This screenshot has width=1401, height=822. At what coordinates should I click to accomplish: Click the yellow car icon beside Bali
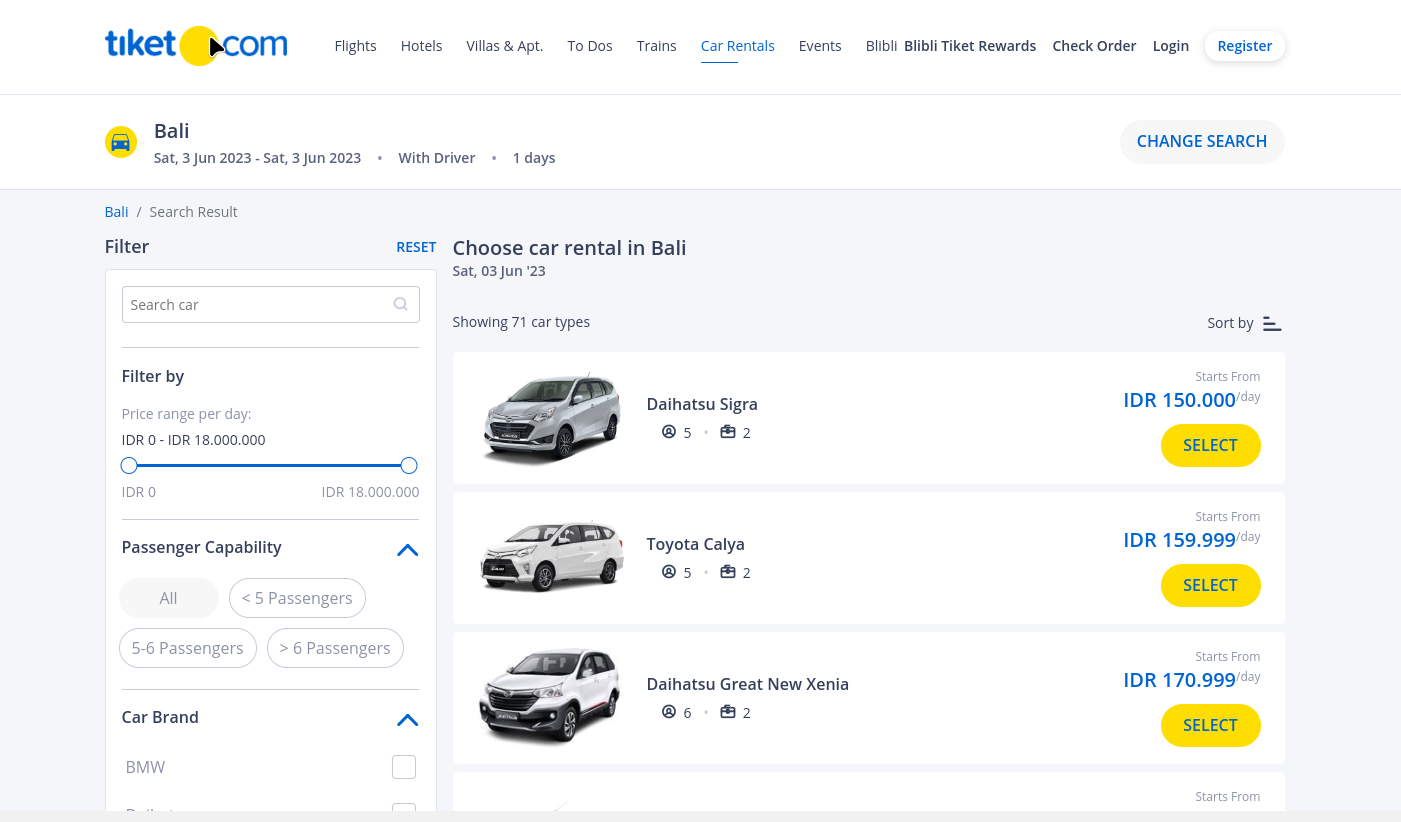[x=121, y=142]
